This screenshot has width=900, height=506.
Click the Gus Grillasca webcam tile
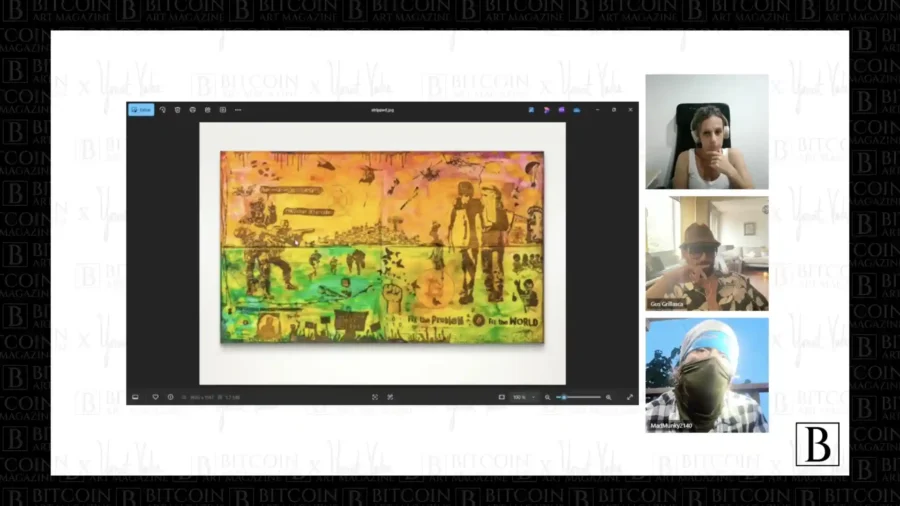pyautogui.click(x=707, y=254)
